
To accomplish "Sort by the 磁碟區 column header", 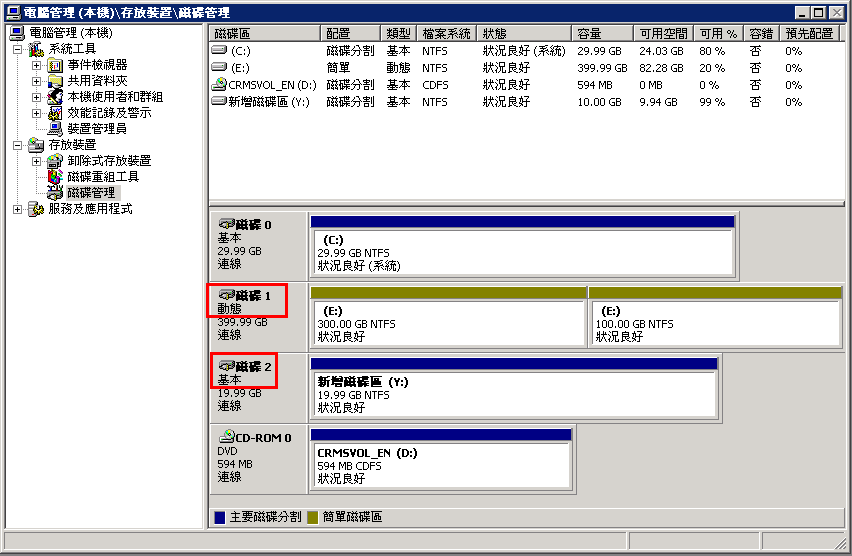I will pyautogui.click(x=265, y=34).
